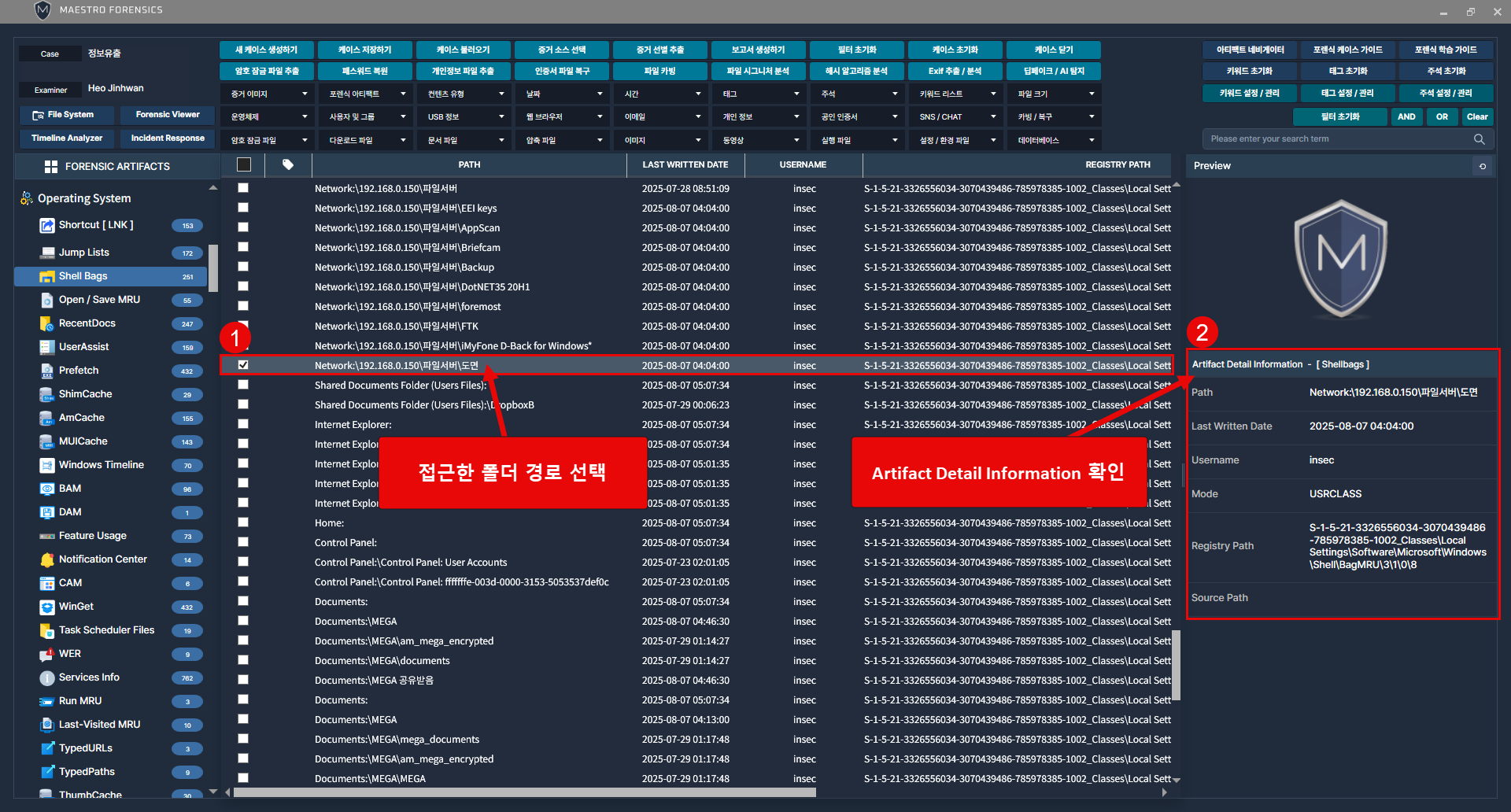Click the 케이스 닫기 button

pyautogui.click(x=1053, y=50)
